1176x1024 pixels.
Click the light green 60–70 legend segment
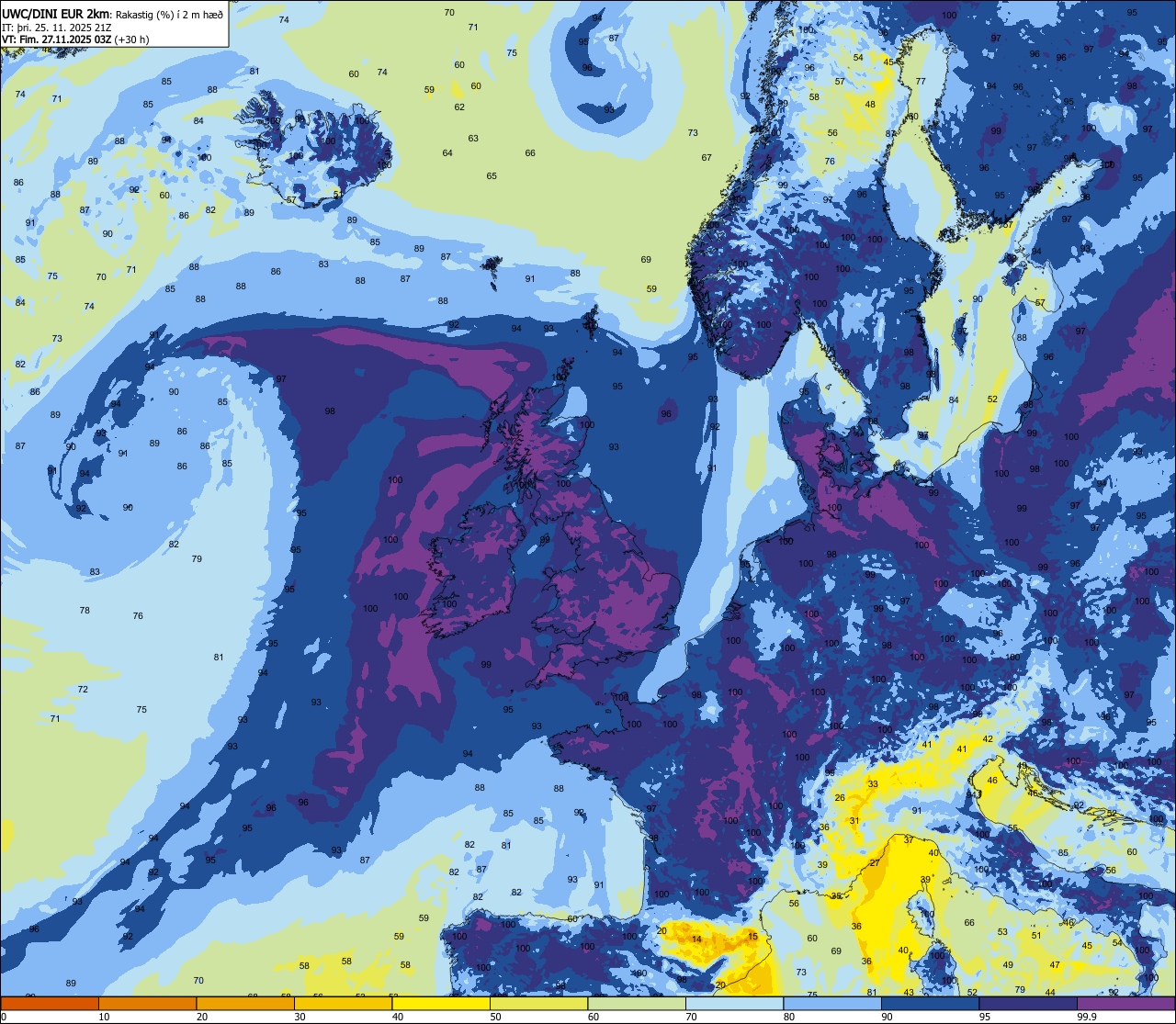click(637, 1003)
